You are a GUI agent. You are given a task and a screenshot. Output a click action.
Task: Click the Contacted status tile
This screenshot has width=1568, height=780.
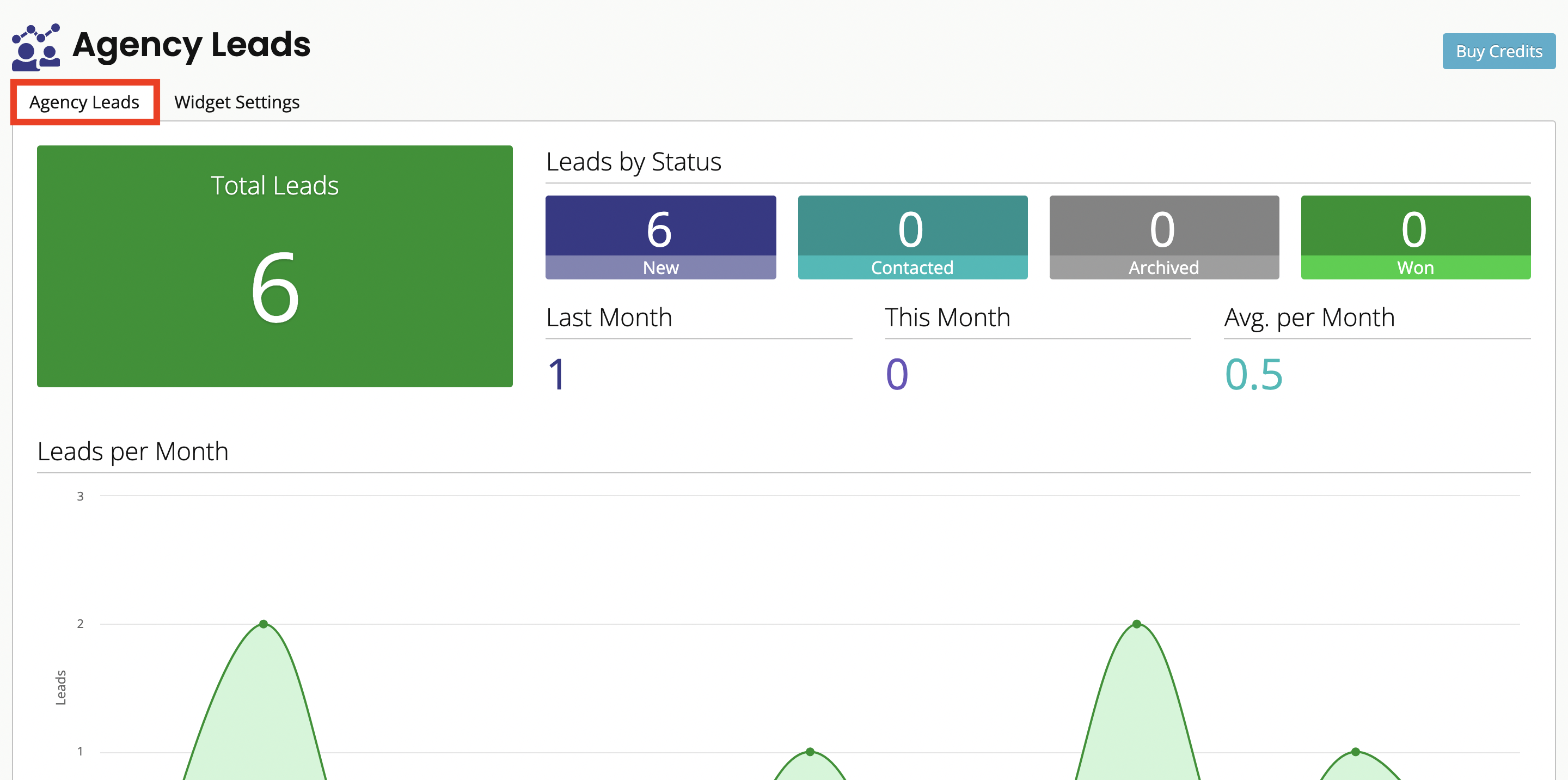click(x=912, y=237)
